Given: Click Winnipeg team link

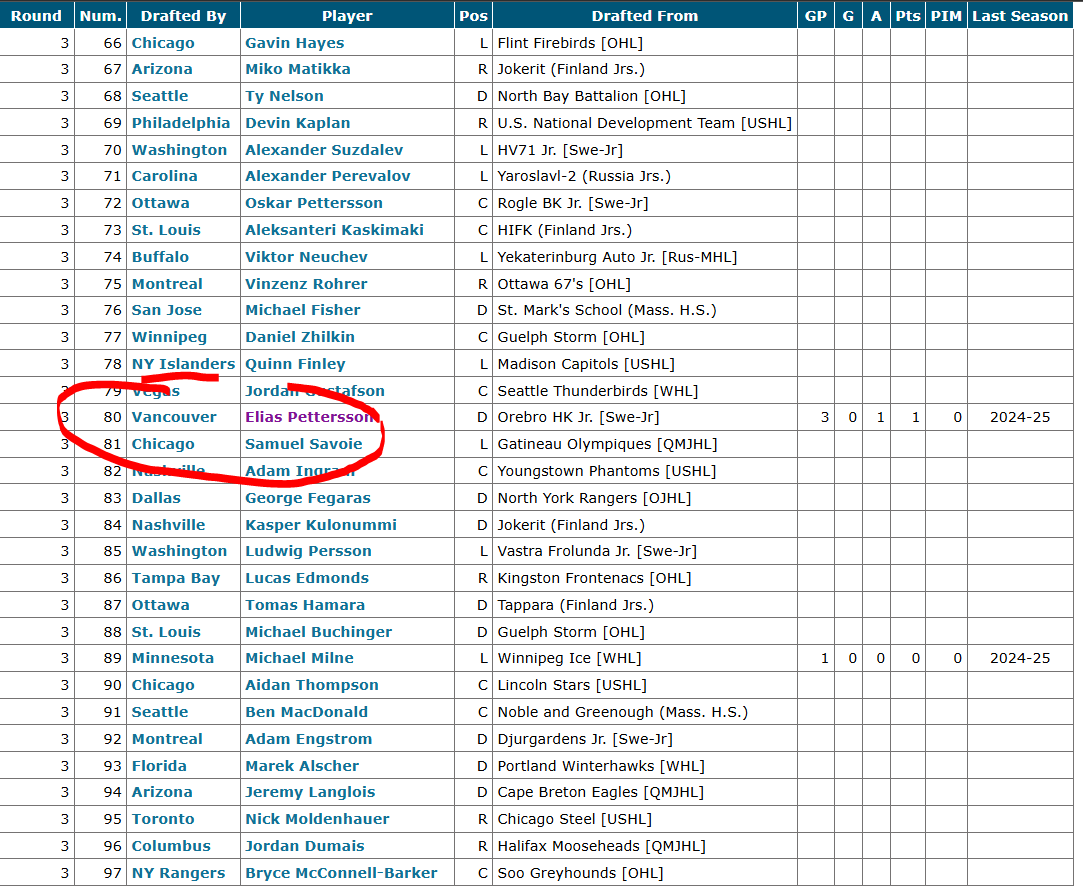Looking at the screenshot, I should point(169,337).
